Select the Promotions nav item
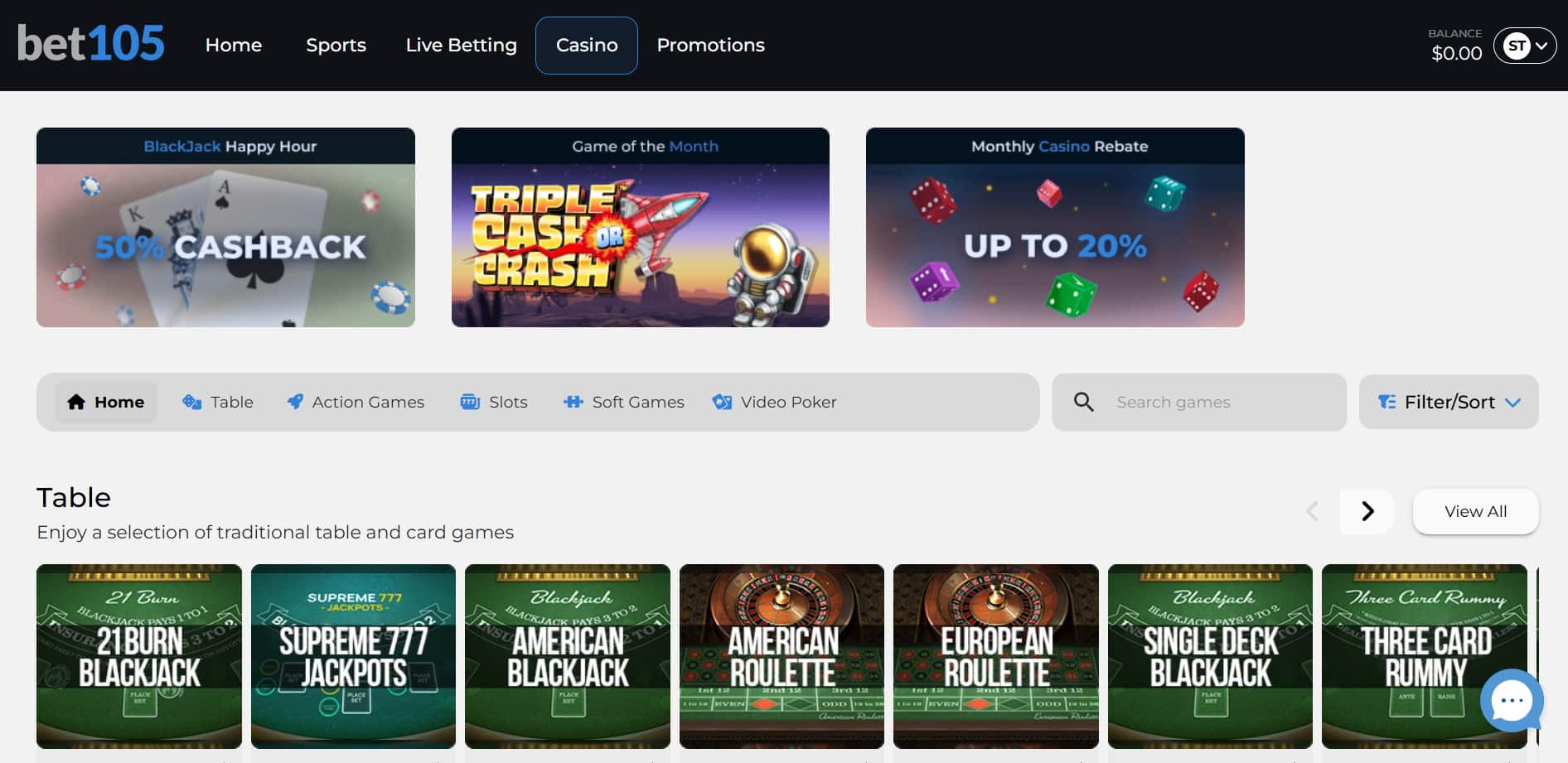The width and height of the screenshot is (1568, 763). (710, 46)
